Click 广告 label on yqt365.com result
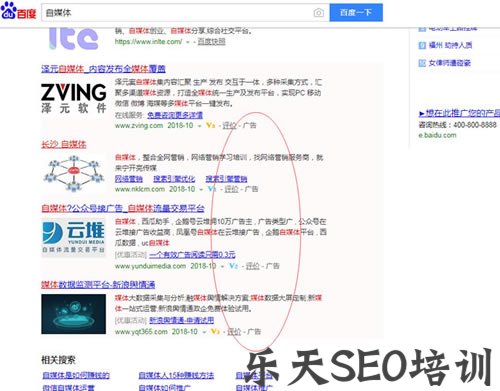The height and width of the screenshot is (391, 500). click(254, 332)
